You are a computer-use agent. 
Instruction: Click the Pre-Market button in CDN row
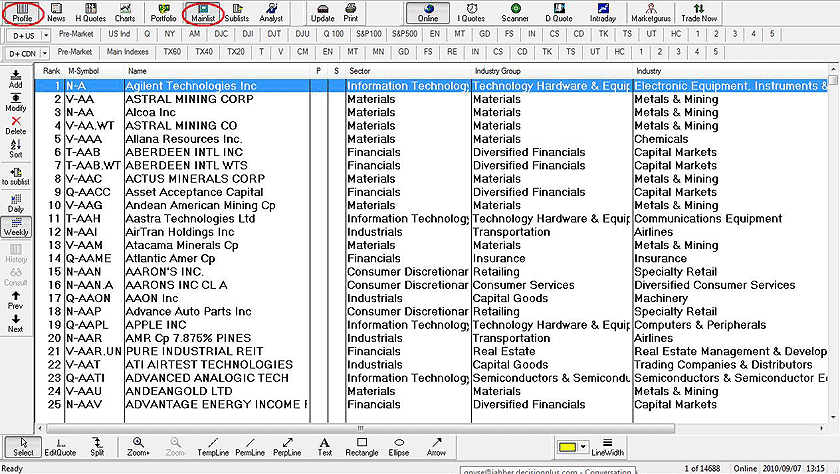(74, 52)
